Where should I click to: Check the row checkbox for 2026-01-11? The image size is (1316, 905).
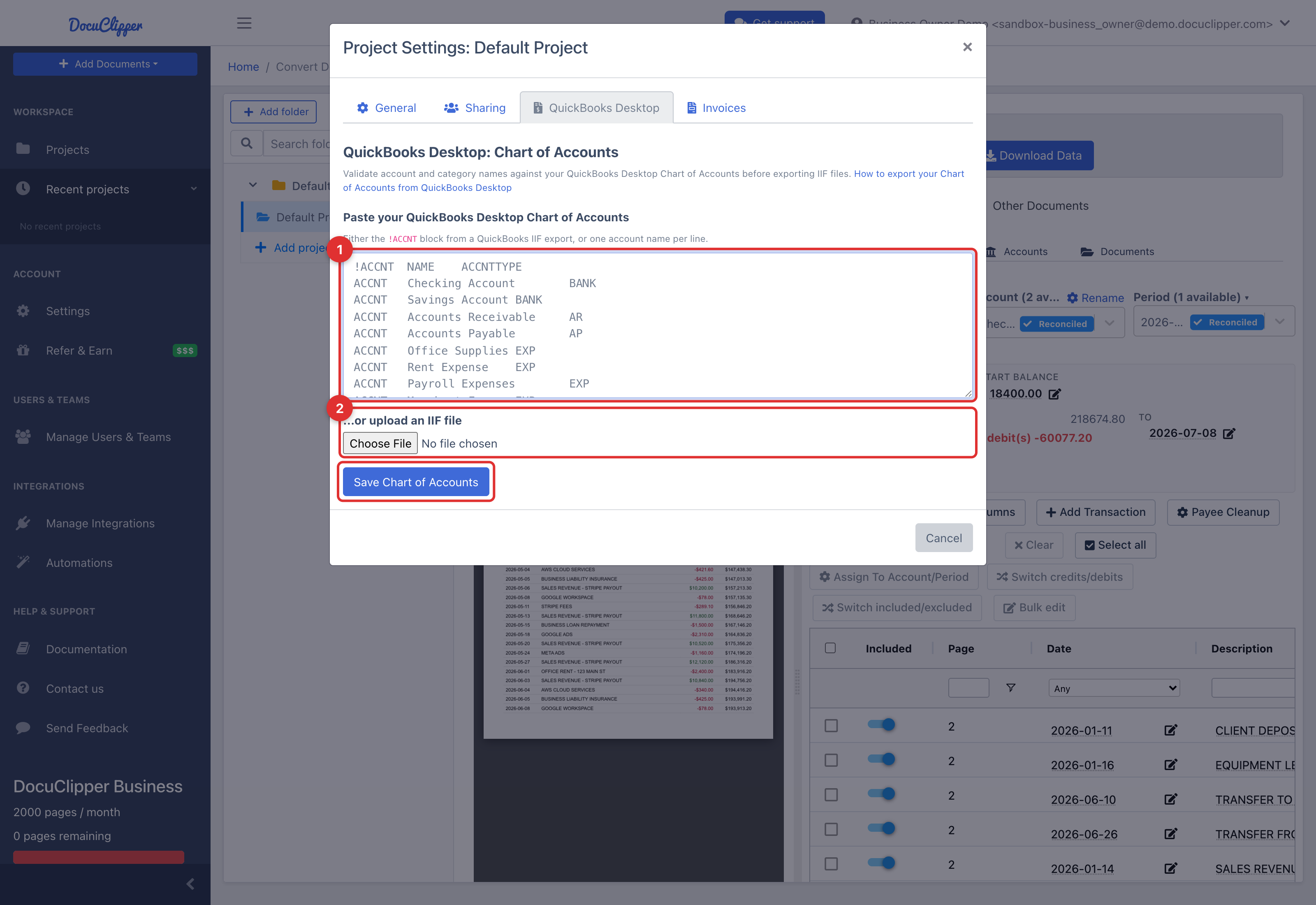(831, 725)
